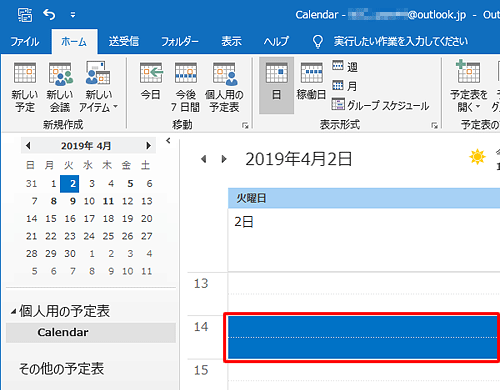
Task: Switch to Month (月) view
Action: click(x=344, y=86)
